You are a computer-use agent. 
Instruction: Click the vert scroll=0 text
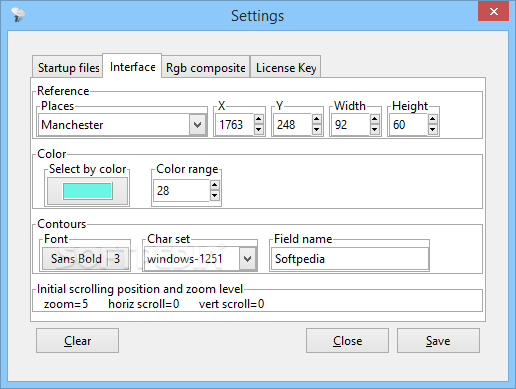232,304
